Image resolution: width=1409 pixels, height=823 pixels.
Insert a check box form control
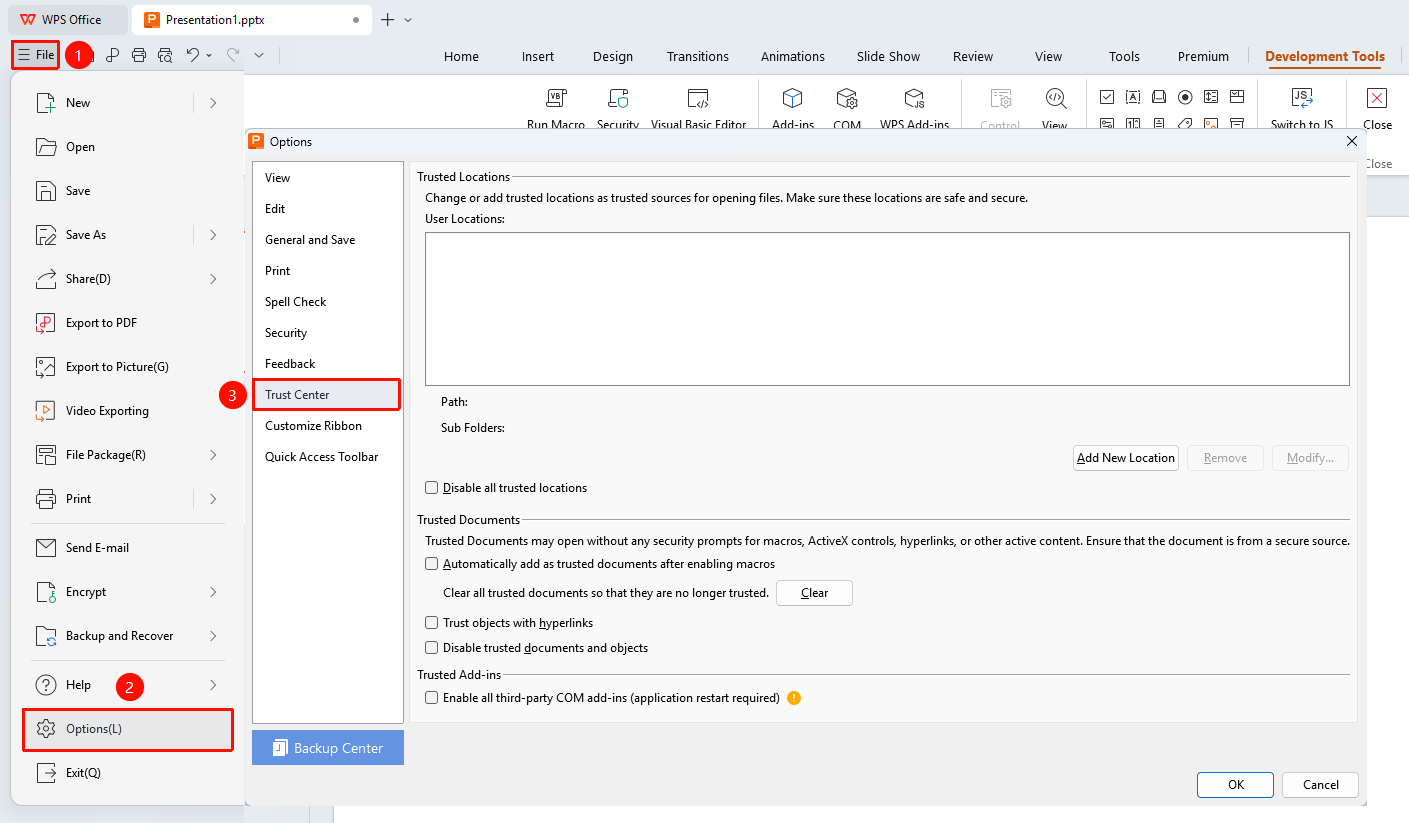1107,97
